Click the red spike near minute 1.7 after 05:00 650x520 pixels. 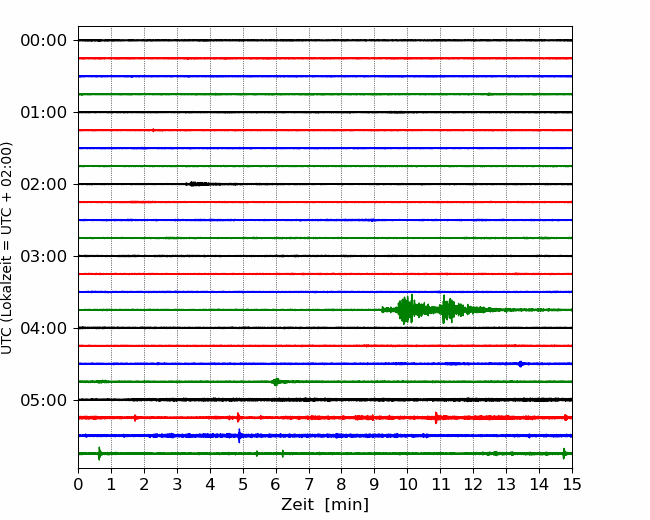coord(135,418)
